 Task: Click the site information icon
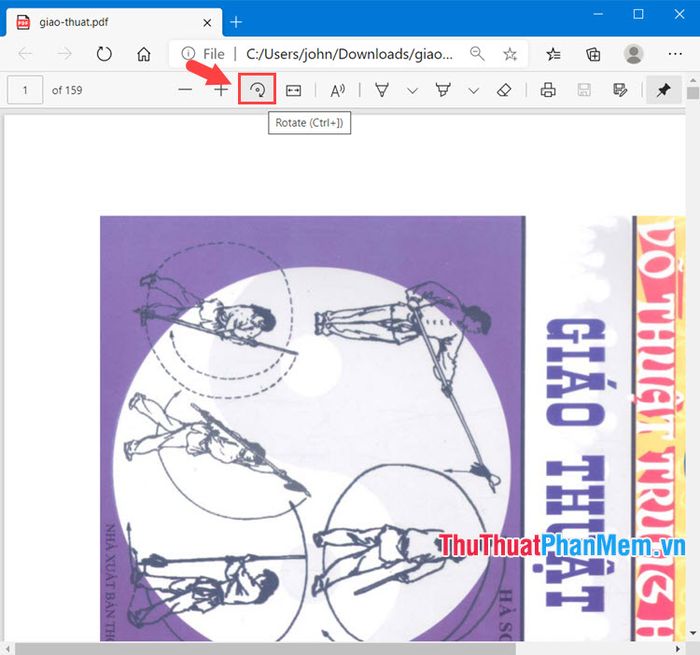pyautogui.click(x=188, y=54)
